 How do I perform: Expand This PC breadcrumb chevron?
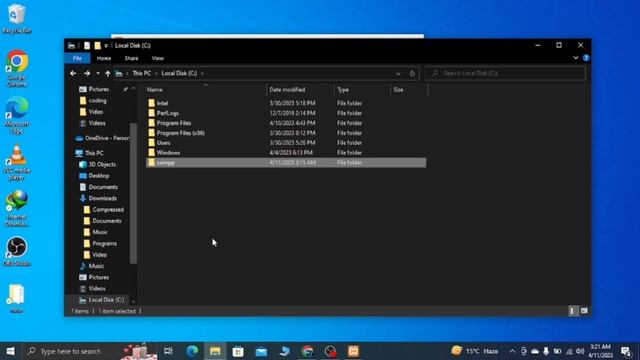tap(156, 73)
